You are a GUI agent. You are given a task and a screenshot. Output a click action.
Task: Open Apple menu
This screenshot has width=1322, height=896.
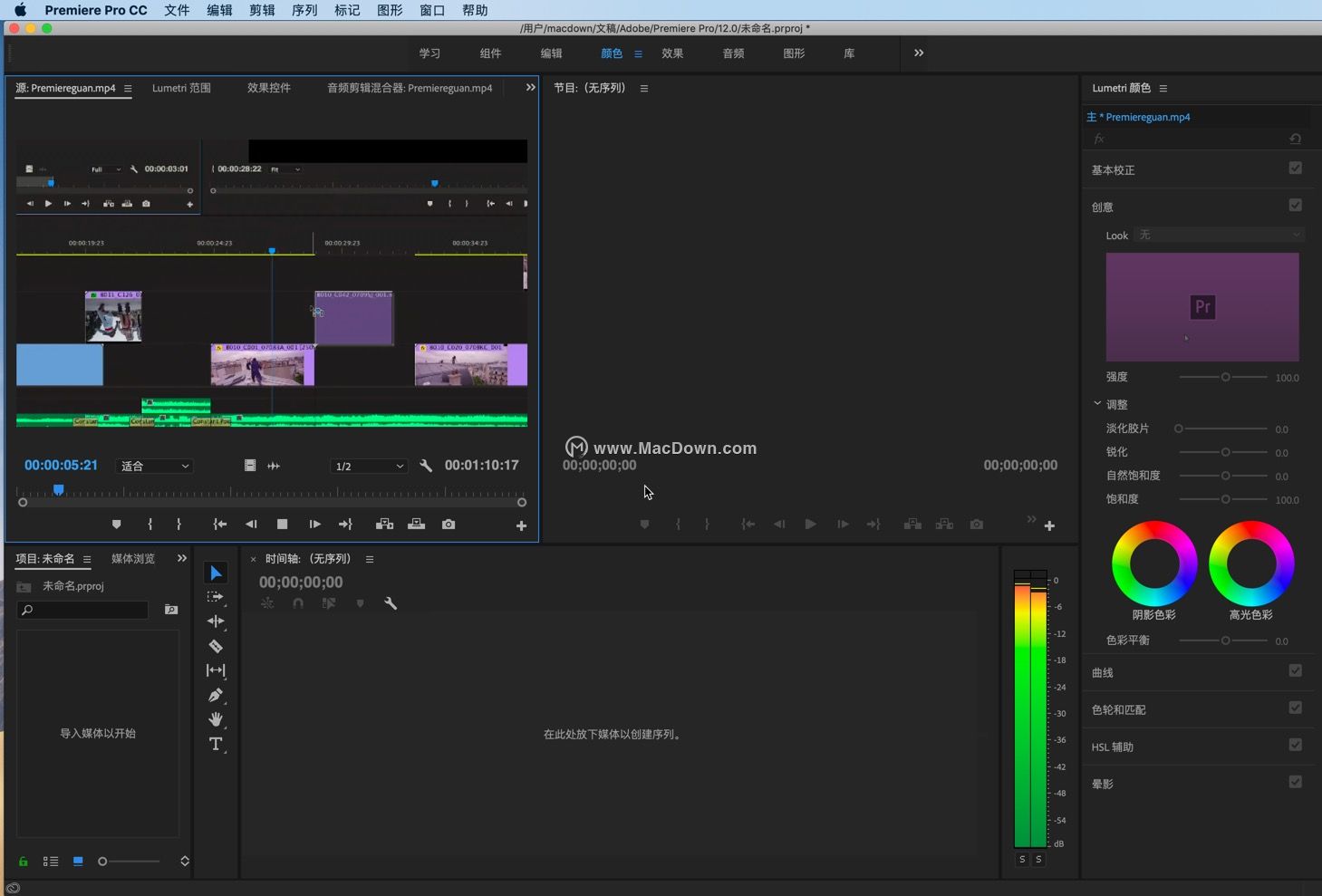tap(20, 10)
